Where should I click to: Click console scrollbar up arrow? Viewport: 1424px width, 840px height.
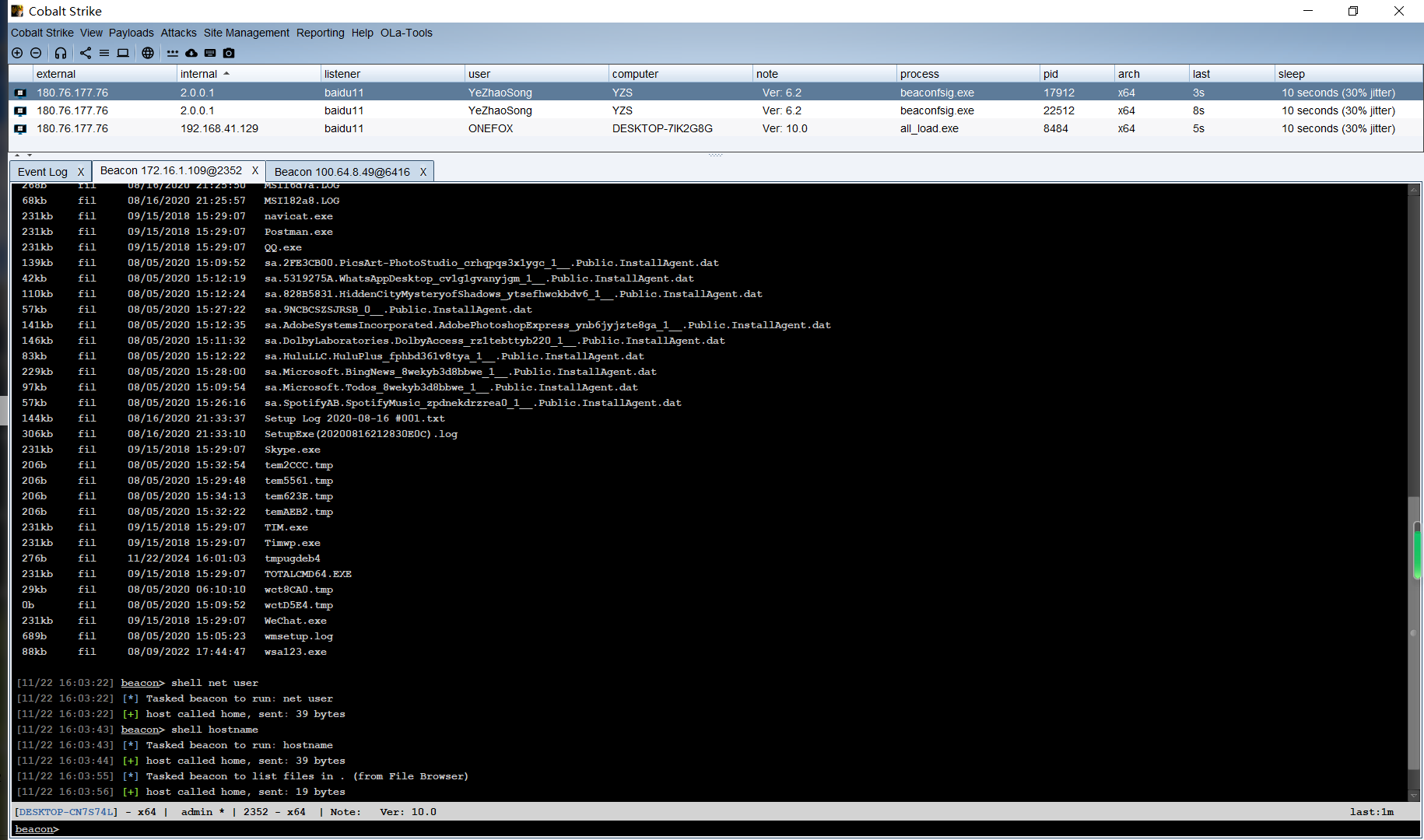pyautogui.click(x=1414, y=189)
